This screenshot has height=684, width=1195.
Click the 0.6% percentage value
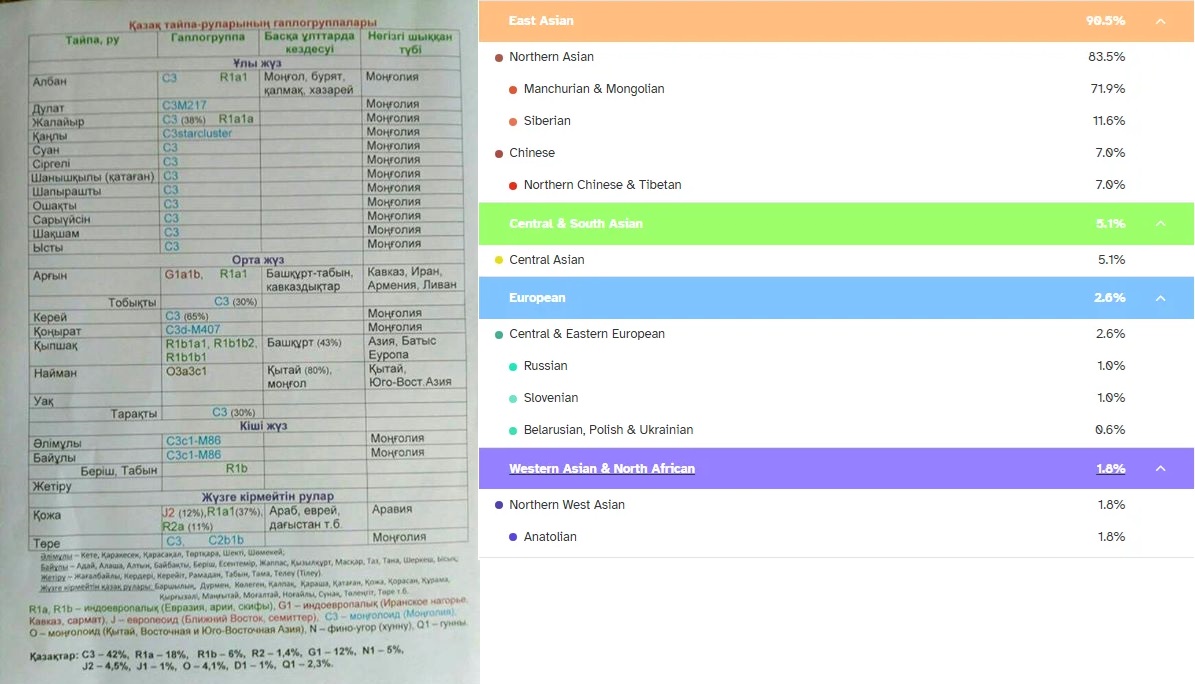coord(1110,429)
